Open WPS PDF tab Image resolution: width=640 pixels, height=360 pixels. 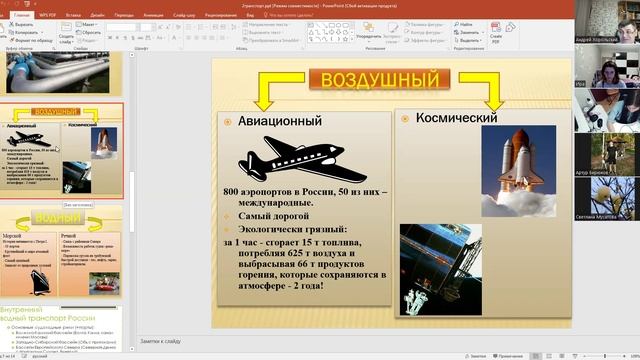click(47, 15)
